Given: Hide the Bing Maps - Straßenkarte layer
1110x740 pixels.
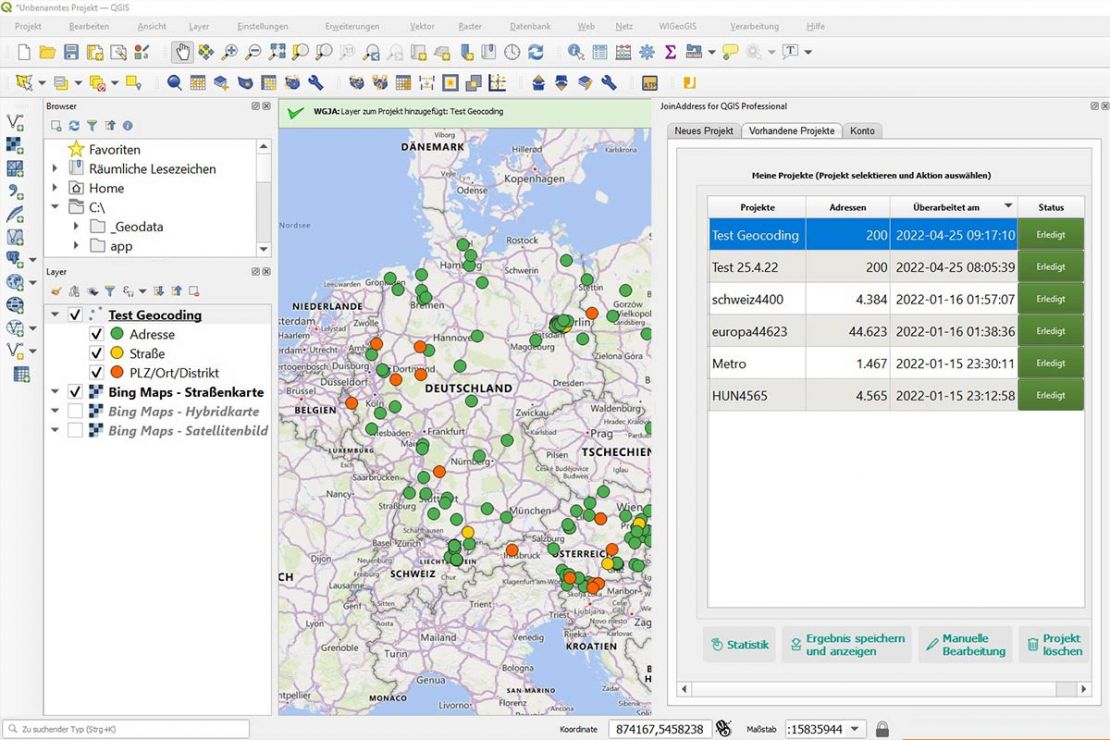Looking at the screenshot, I should click(x=75, y=391).
